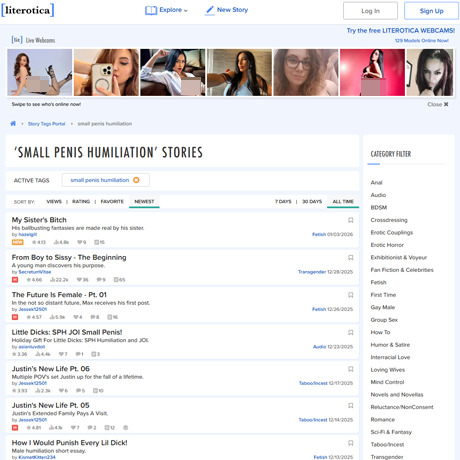Open author SecretumVitae's profile
The height and width of the screenshot is (460, 460).
[x=35, y=272]
